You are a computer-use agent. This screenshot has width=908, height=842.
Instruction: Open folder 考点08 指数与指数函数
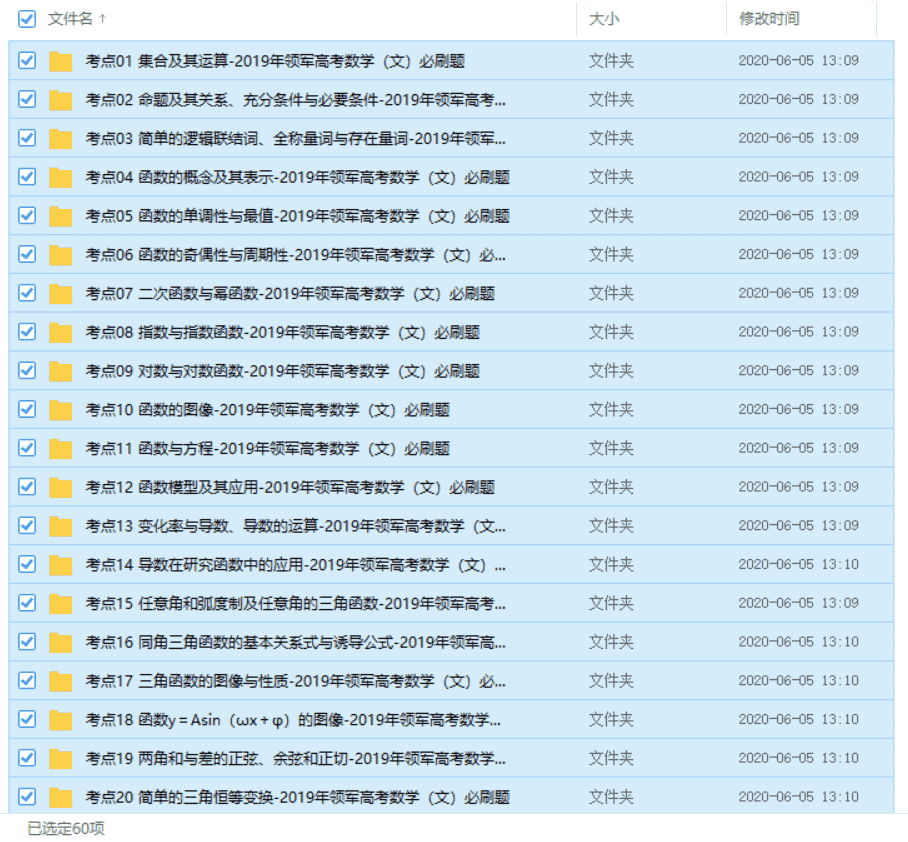coord(282,333)
